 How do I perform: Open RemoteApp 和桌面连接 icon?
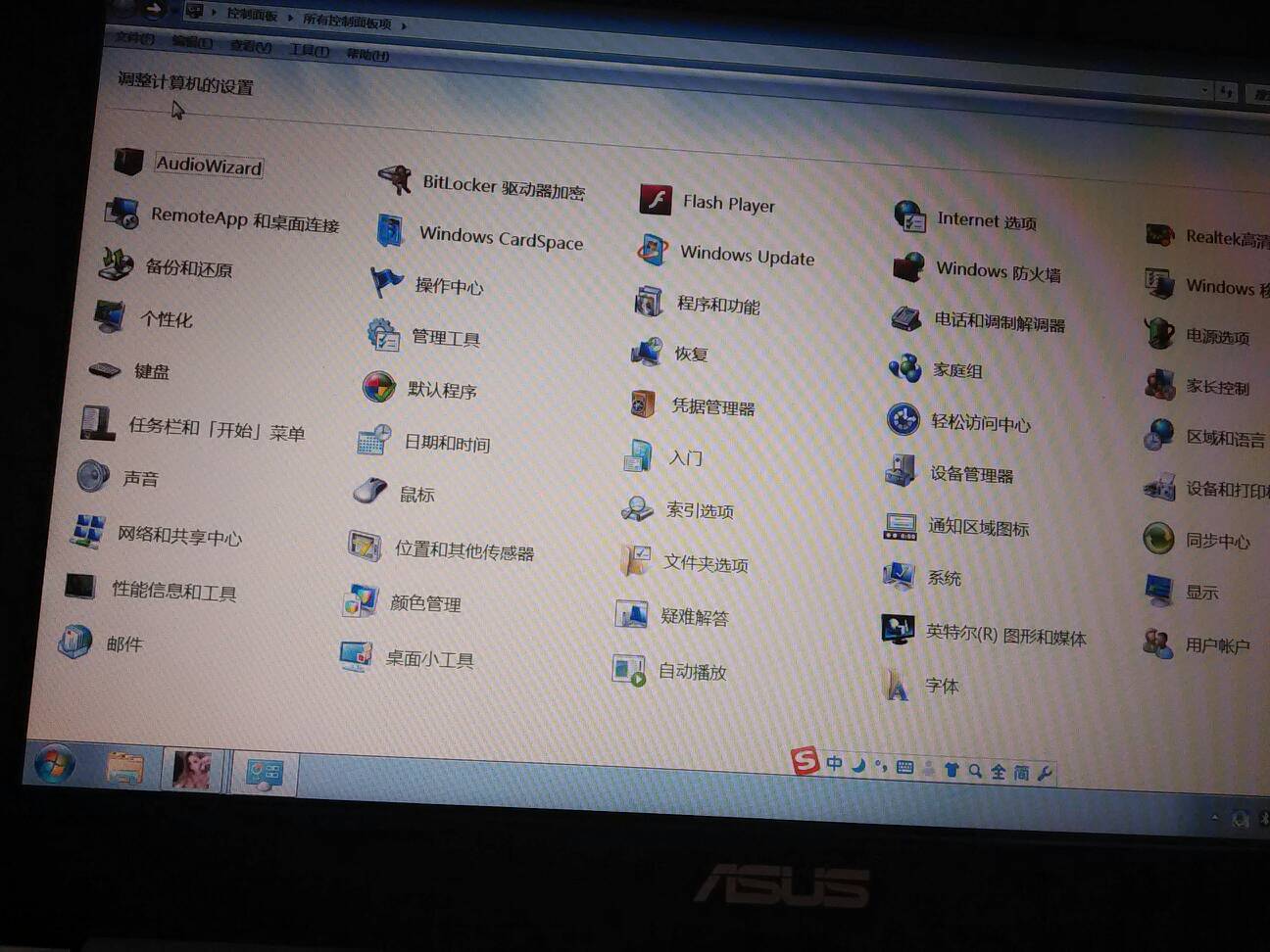click(122, 212)
